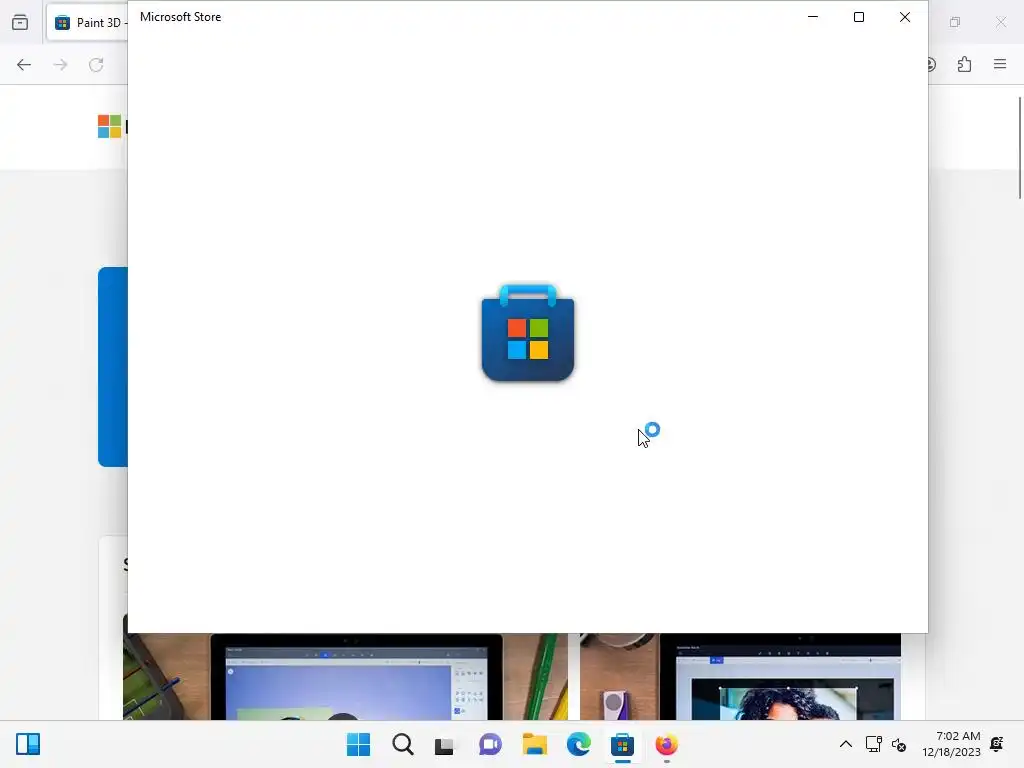
Task: Close the Microsoft Store window
Action: pos(904,17)
